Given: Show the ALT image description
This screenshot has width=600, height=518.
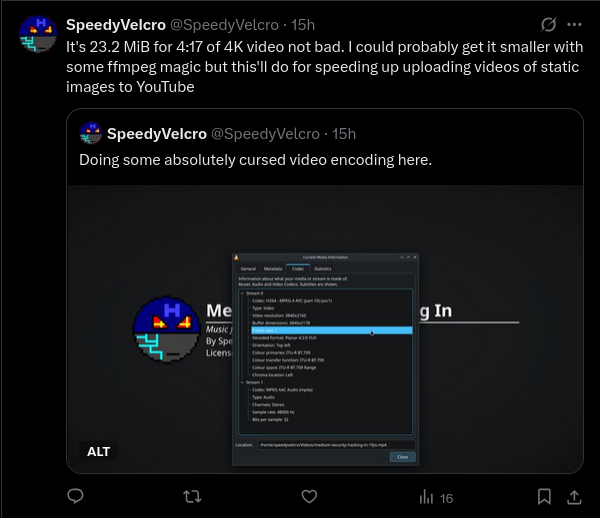Looking at the screenshot, I should pyautogui.click(x=99, y=451).
